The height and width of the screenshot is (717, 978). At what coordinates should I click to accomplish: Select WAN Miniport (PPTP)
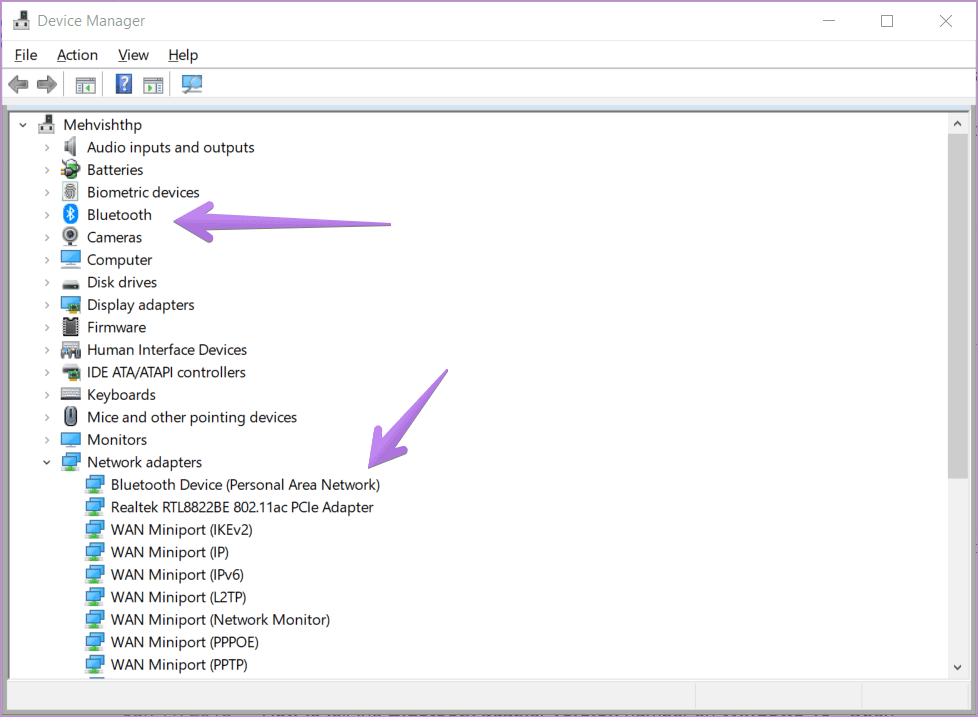pos(179,664)
